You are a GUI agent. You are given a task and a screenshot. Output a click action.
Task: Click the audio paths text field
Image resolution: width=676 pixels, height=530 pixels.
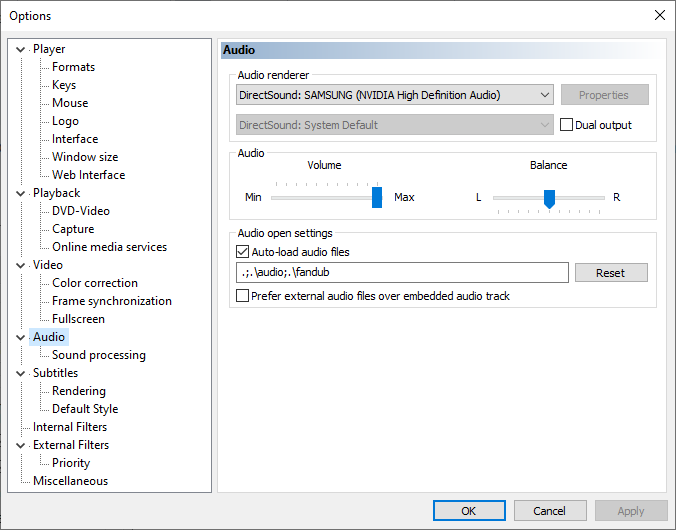point(402,273)
